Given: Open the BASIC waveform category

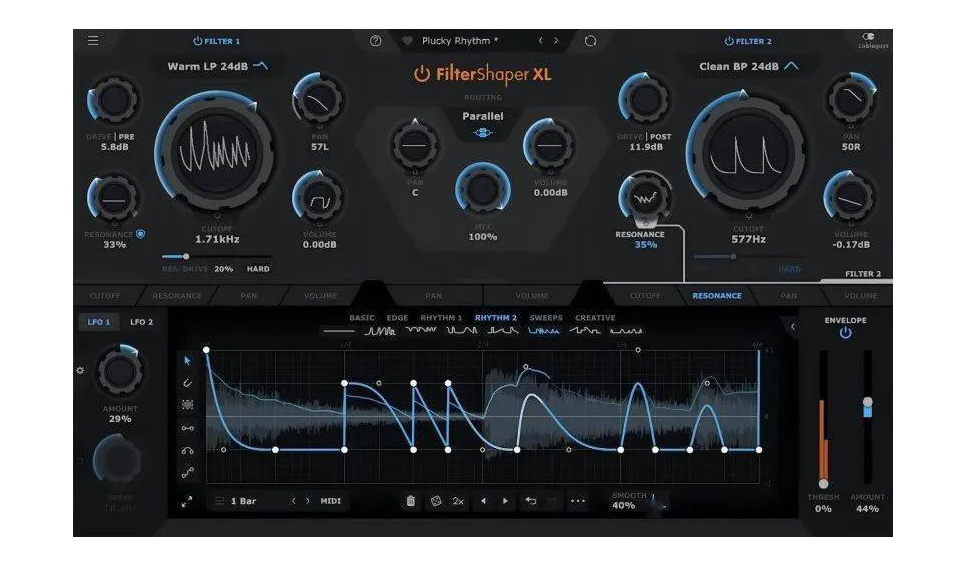Looking at the screenshot, I should pos(362,317).
